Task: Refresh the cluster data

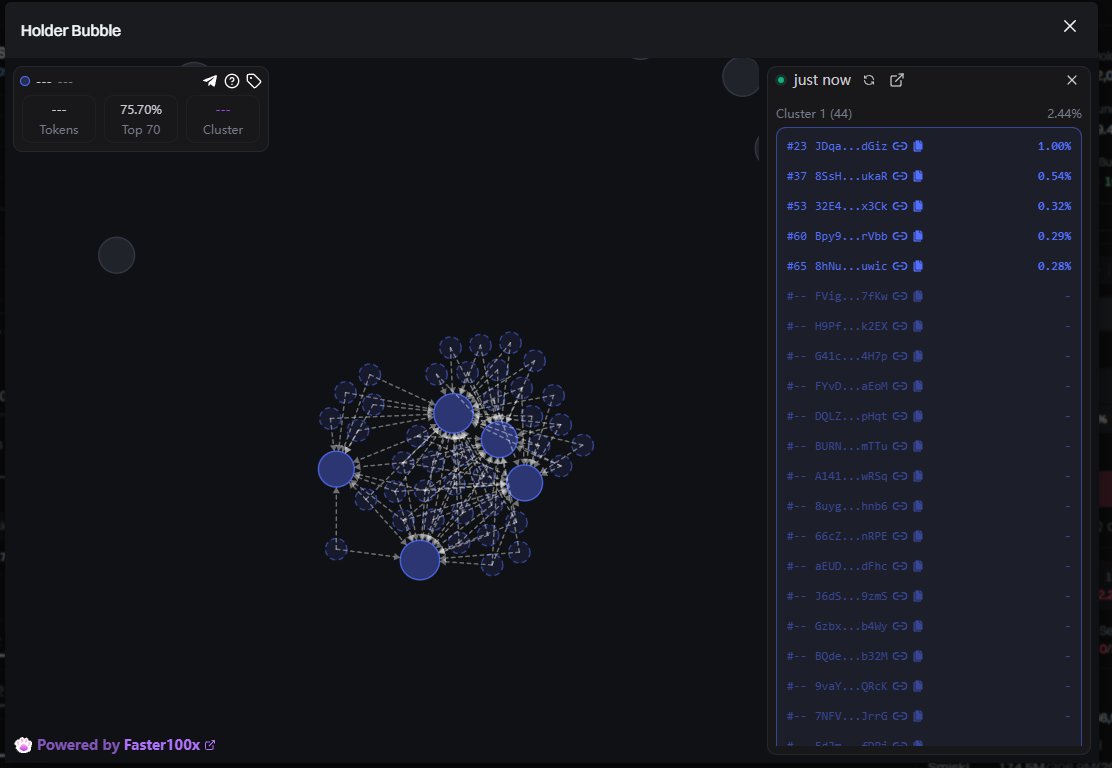Action: click(869, 80)
